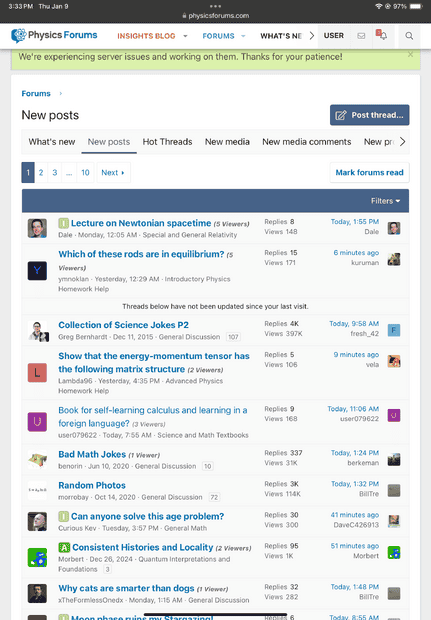Screen dimensions: 431x620
Task: Click the Post thread button
Action: click(x=370, y=115)
